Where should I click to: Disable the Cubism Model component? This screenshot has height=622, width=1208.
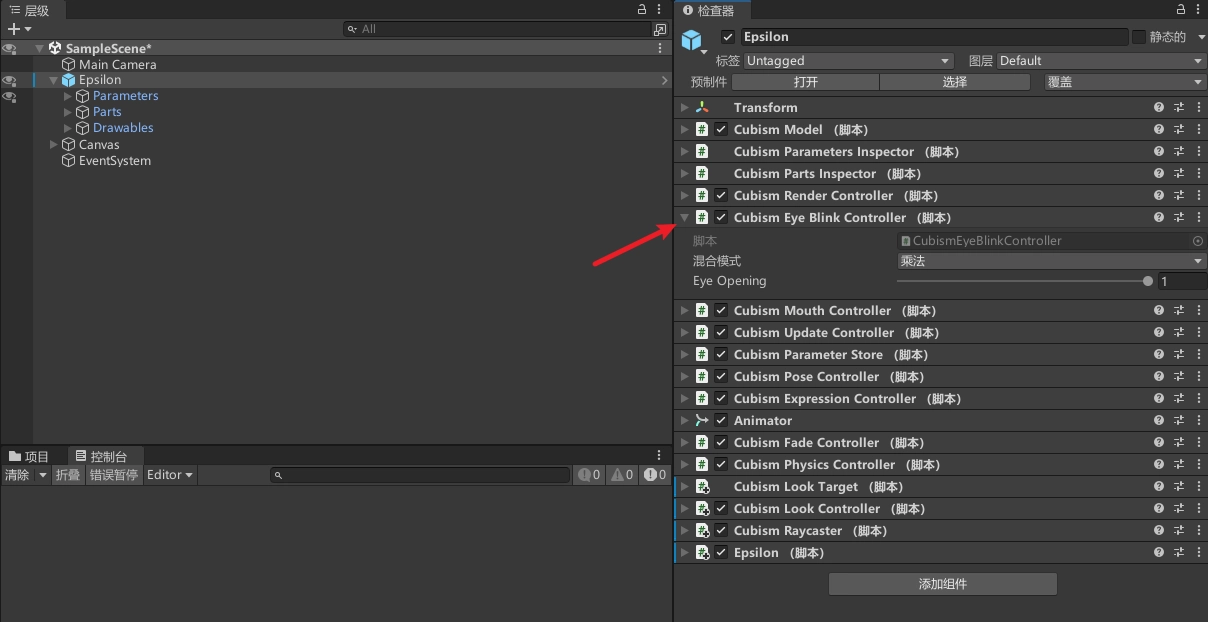(x=721, y=129)
